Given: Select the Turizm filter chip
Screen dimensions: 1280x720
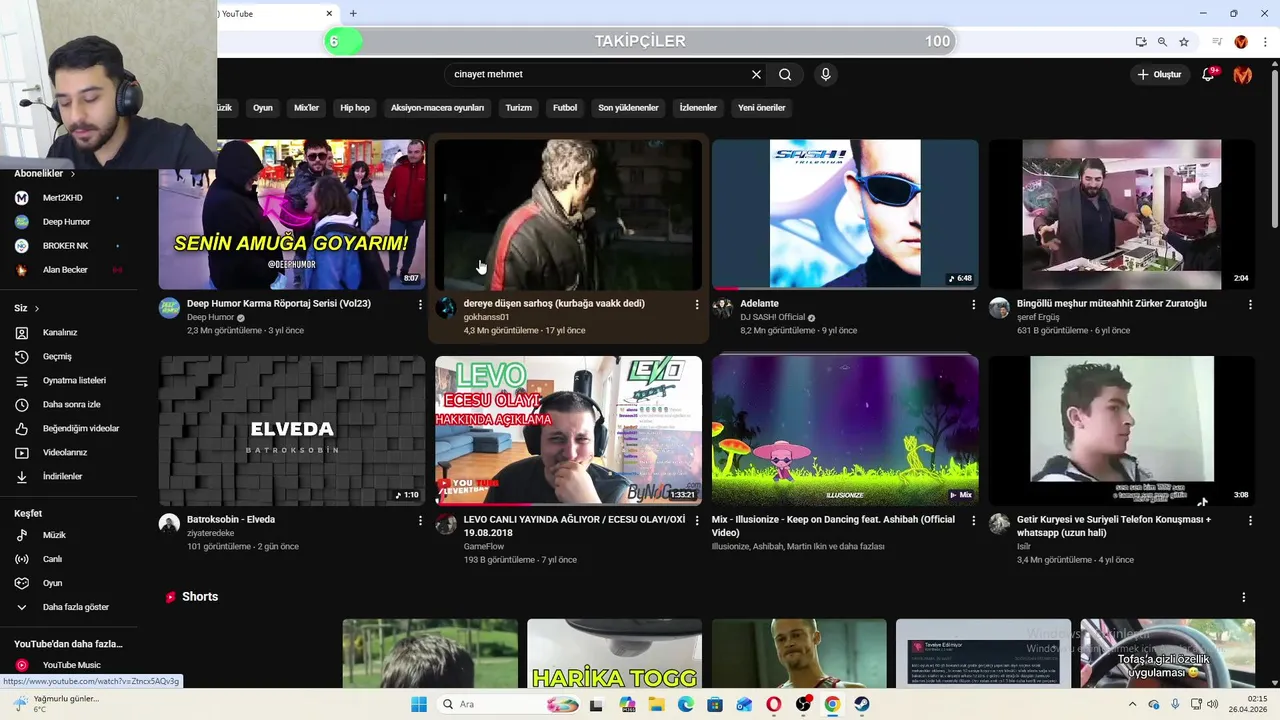Looking at the screenshot, I should coord(518,107).
